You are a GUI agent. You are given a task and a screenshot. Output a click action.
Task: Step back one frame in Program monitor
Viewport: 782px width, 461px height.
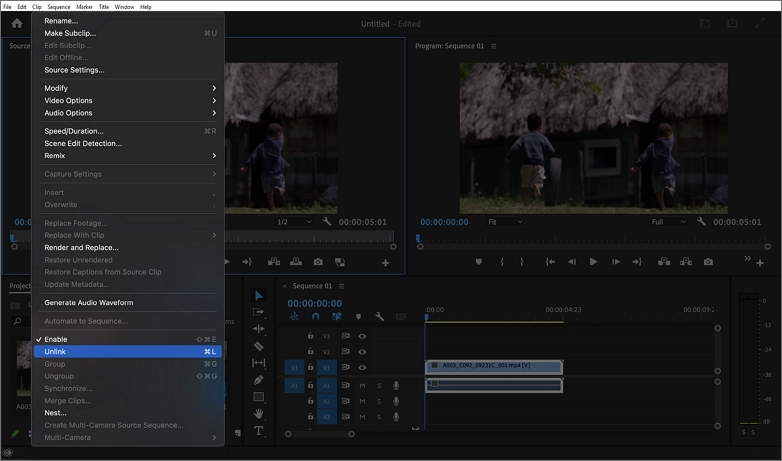[x=572, y=262]
